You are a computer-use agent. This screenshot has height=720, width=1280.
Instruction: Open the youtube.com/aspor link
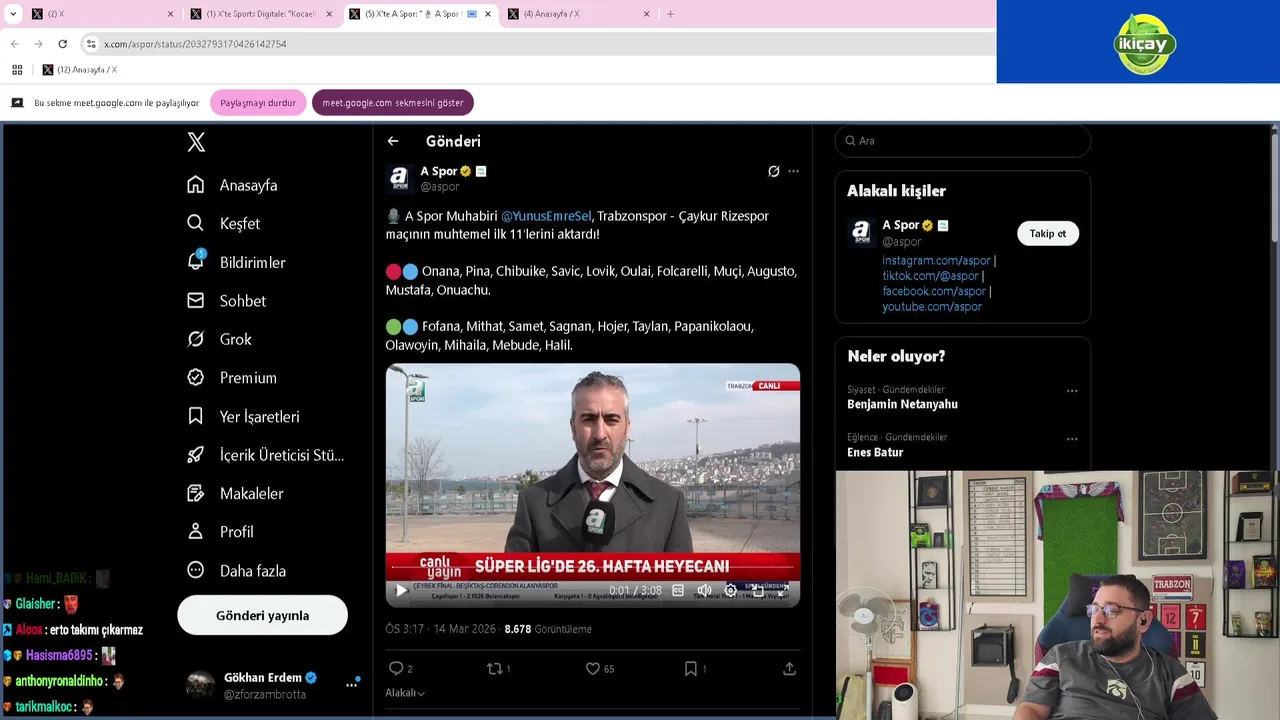[x=932, y=307]
